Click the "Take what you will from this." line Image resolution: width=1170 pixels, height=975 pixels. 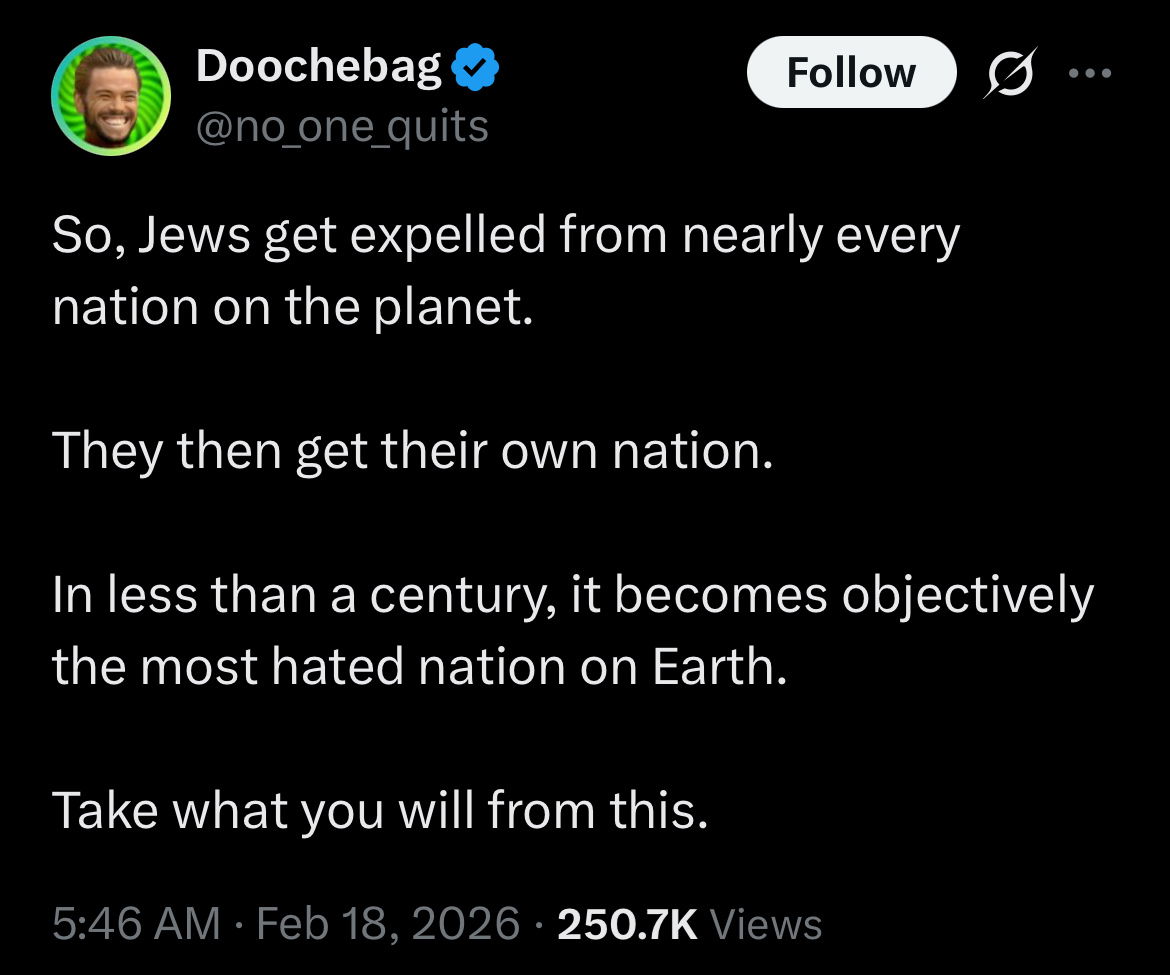click(380, 809)
